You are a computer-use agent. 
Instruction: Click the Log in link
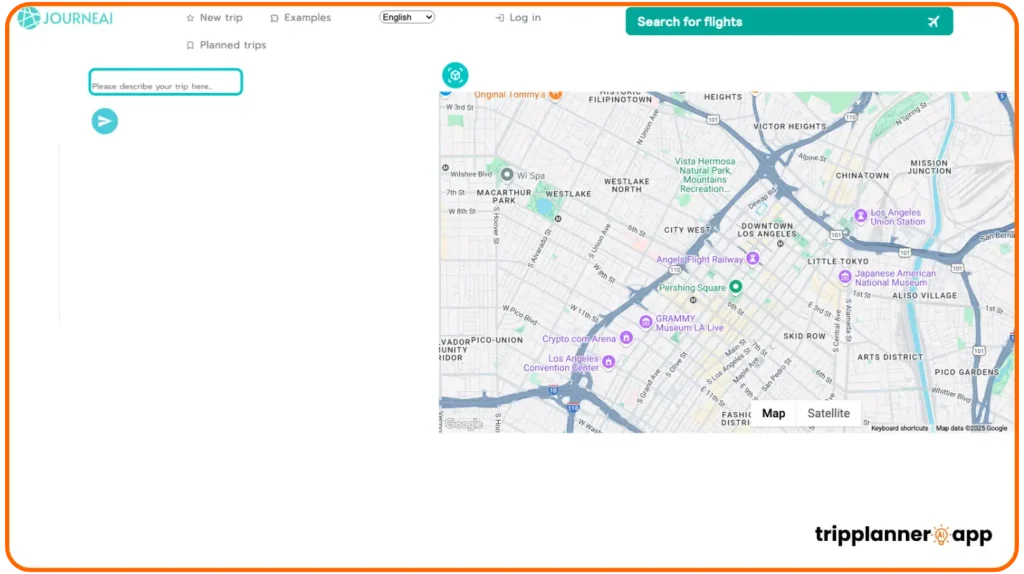(x=518, y=18)
